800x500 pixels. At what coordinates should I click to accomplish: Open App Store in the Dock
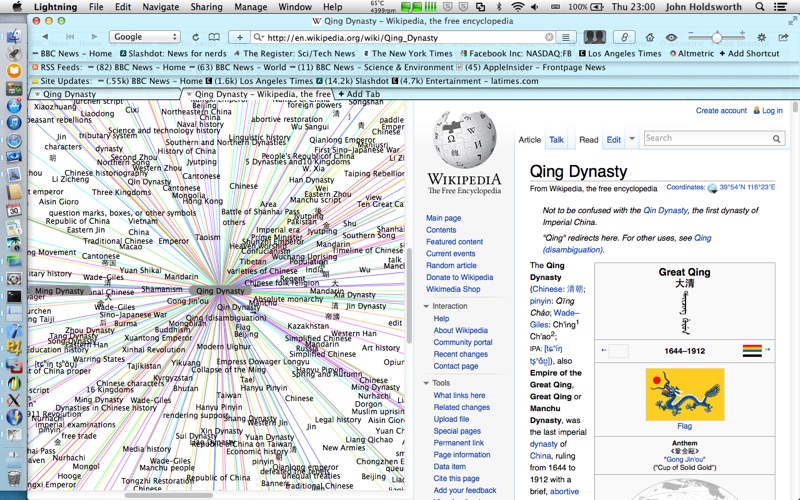coord(14,105)
